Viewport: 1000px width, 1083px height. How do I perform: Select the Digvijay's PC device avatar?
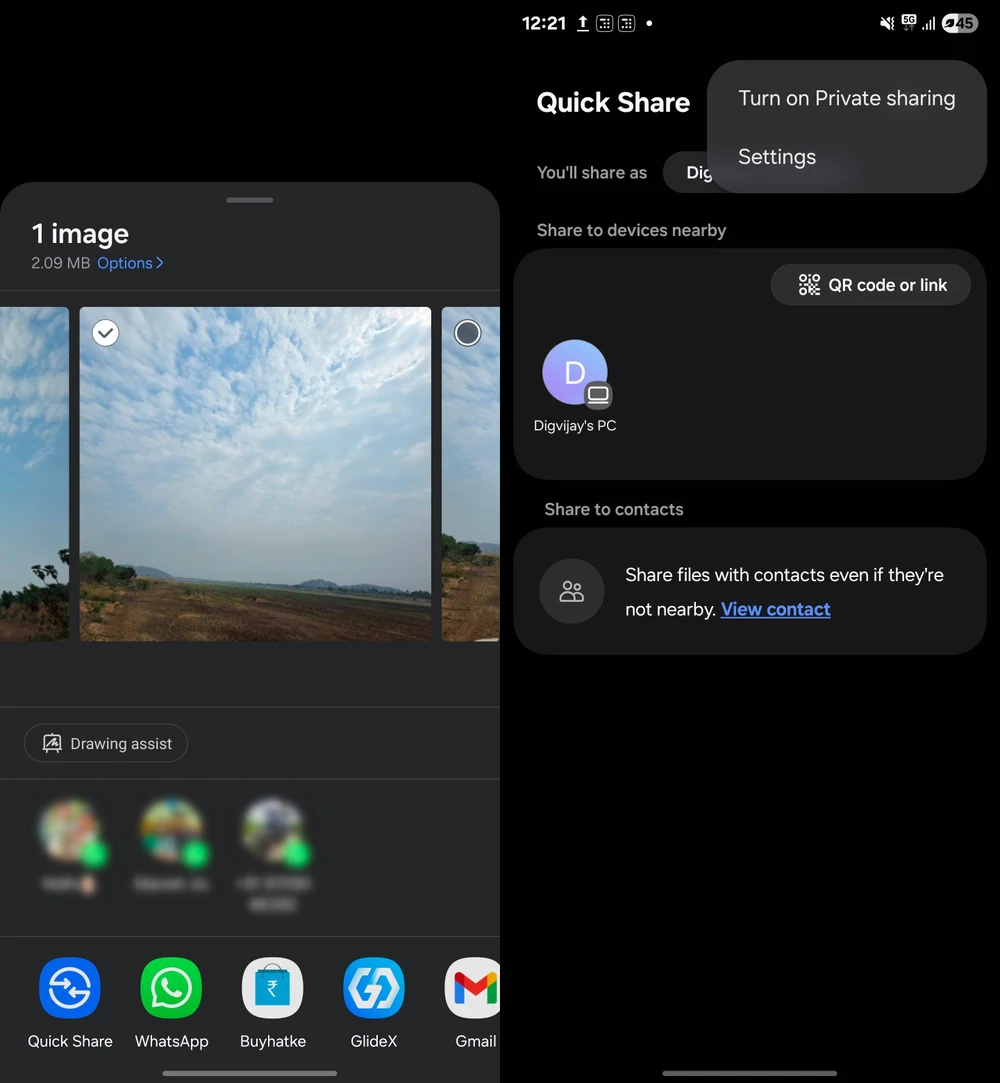(575, 374)
